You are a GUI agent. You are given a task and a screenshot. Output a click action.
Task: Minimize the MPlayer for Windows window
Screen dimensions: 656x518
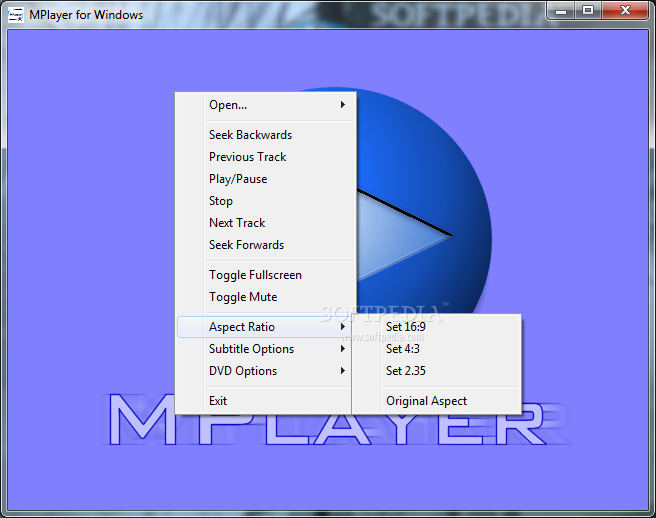tap(561, 10)
